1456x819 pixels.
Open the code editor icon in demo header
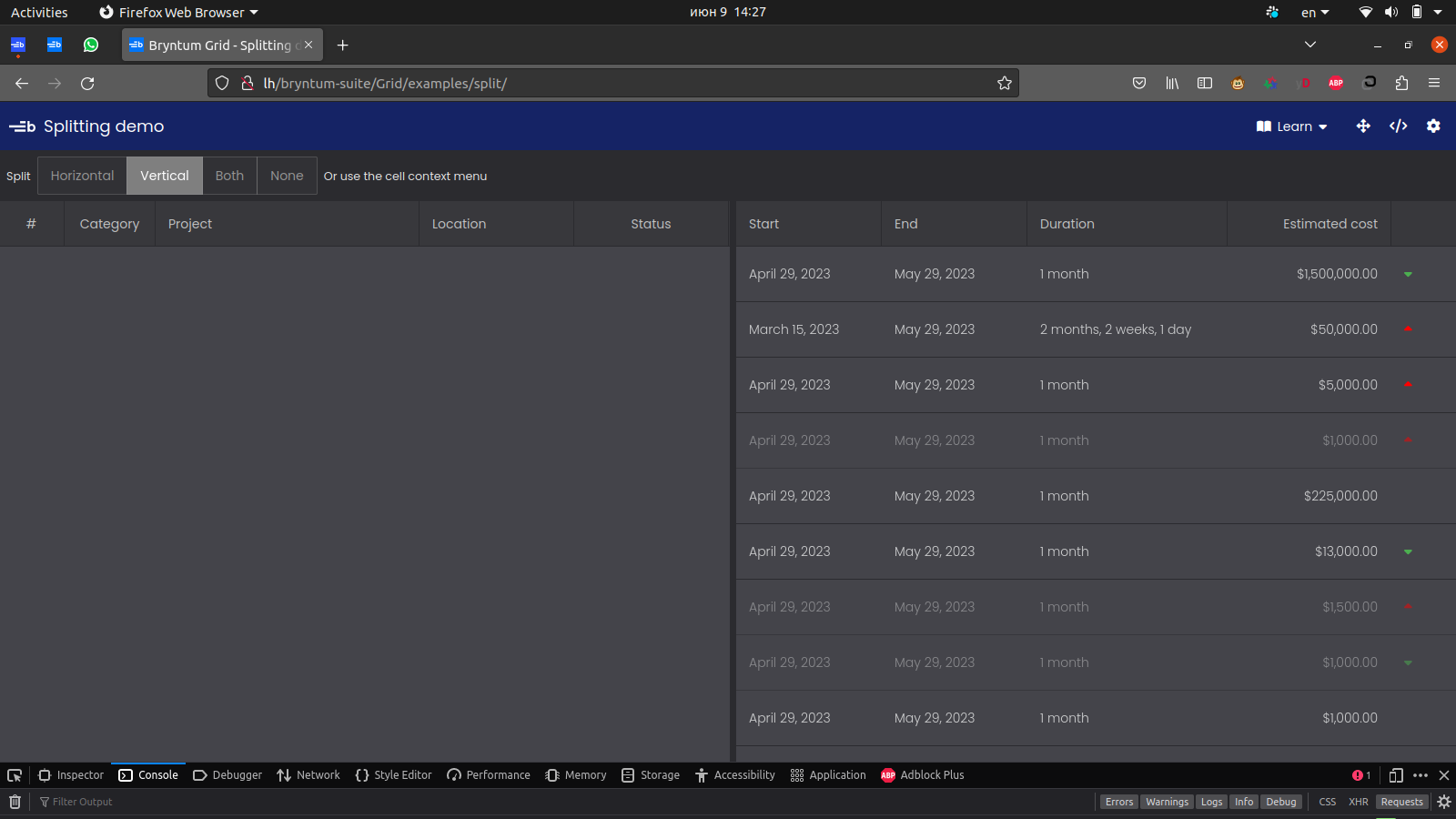(x=1398, y=126)
